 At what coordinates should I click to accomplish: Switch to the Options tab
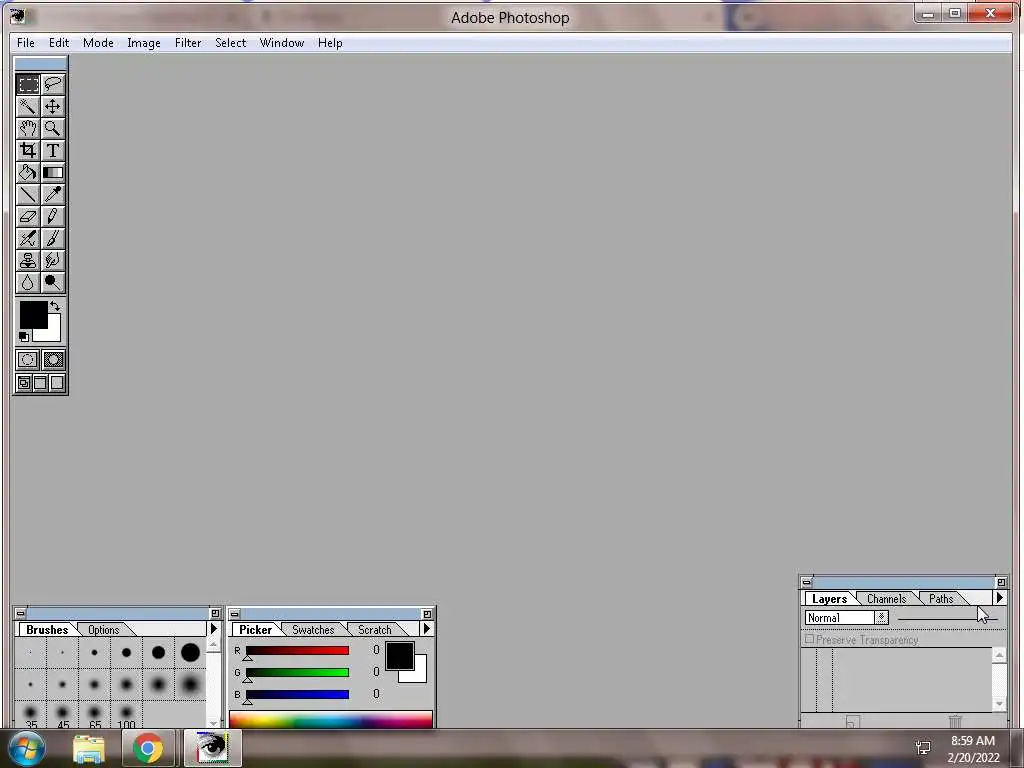click(104, 630)
